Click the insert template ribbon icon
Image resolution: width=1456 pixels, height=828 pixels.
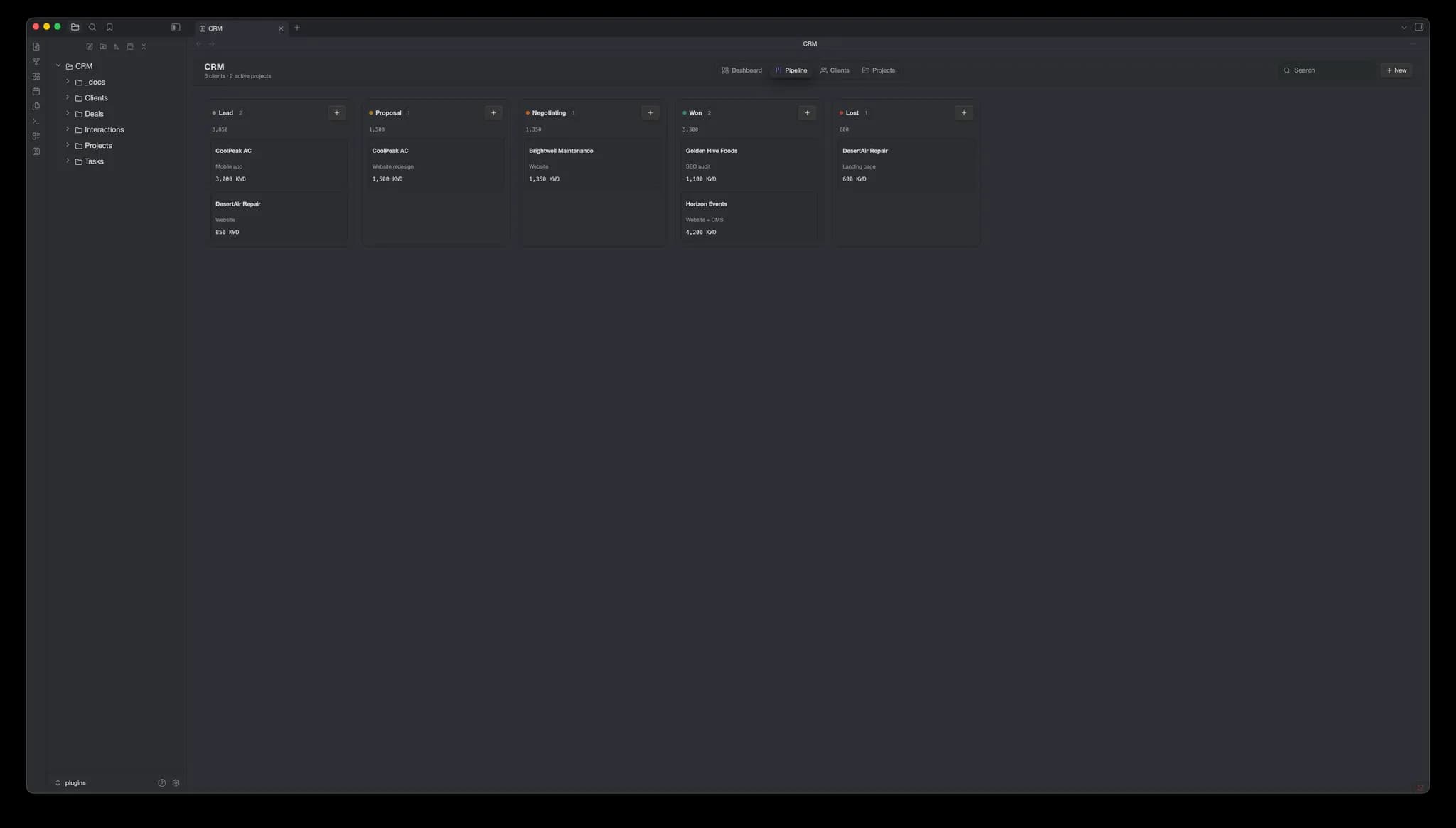point(36,106)
